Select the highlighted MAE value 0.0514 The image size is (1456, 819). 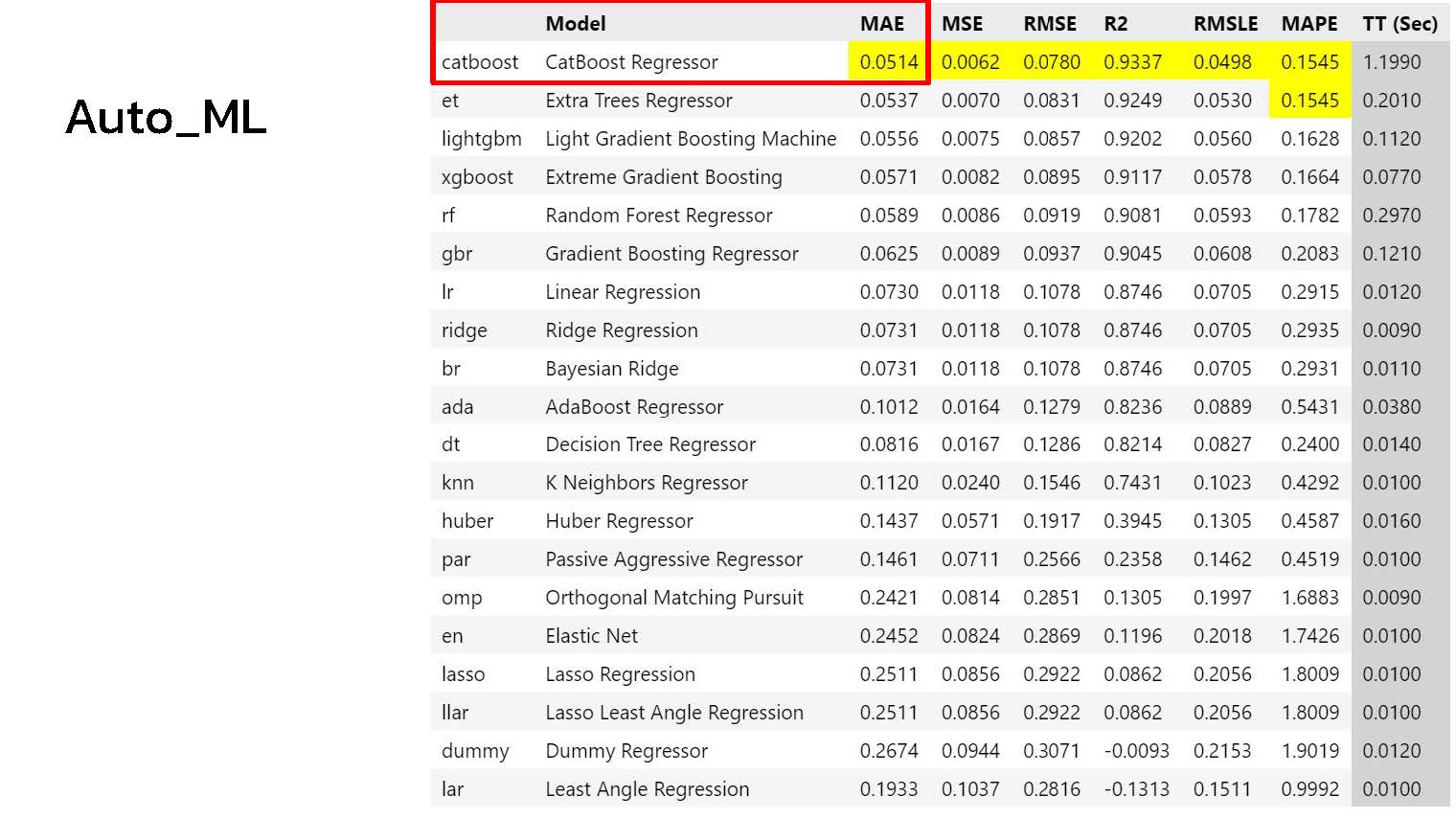(889, 62)
